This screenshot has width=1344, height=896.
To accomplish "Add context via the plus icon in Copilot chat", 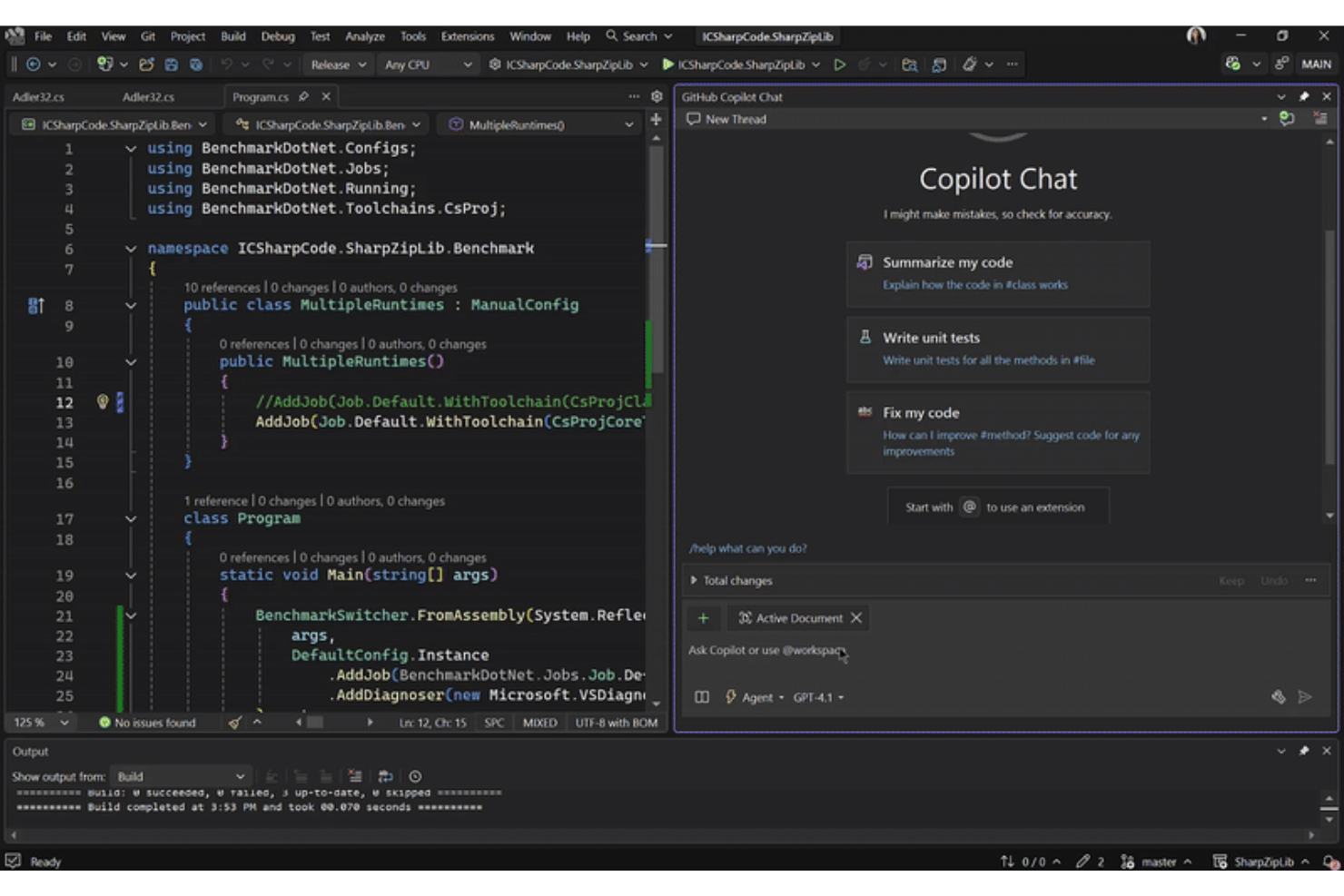I will pyautogui.click(x=704, y=617).
